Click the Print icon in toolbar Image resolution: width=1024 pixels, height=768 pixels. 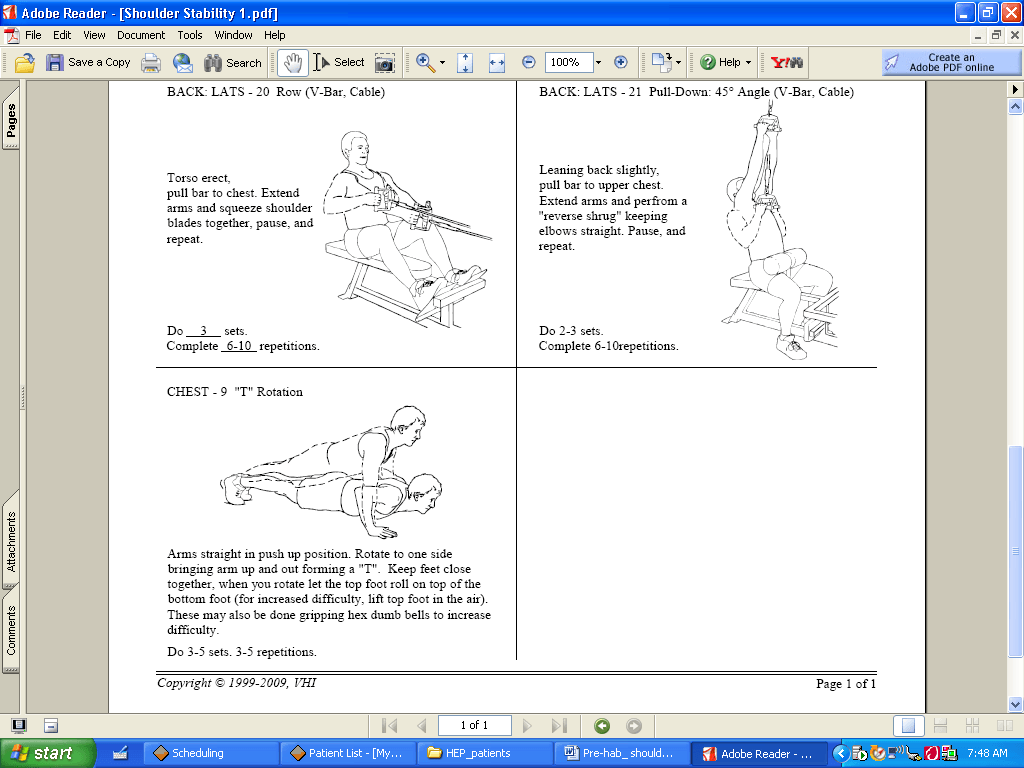151,62
